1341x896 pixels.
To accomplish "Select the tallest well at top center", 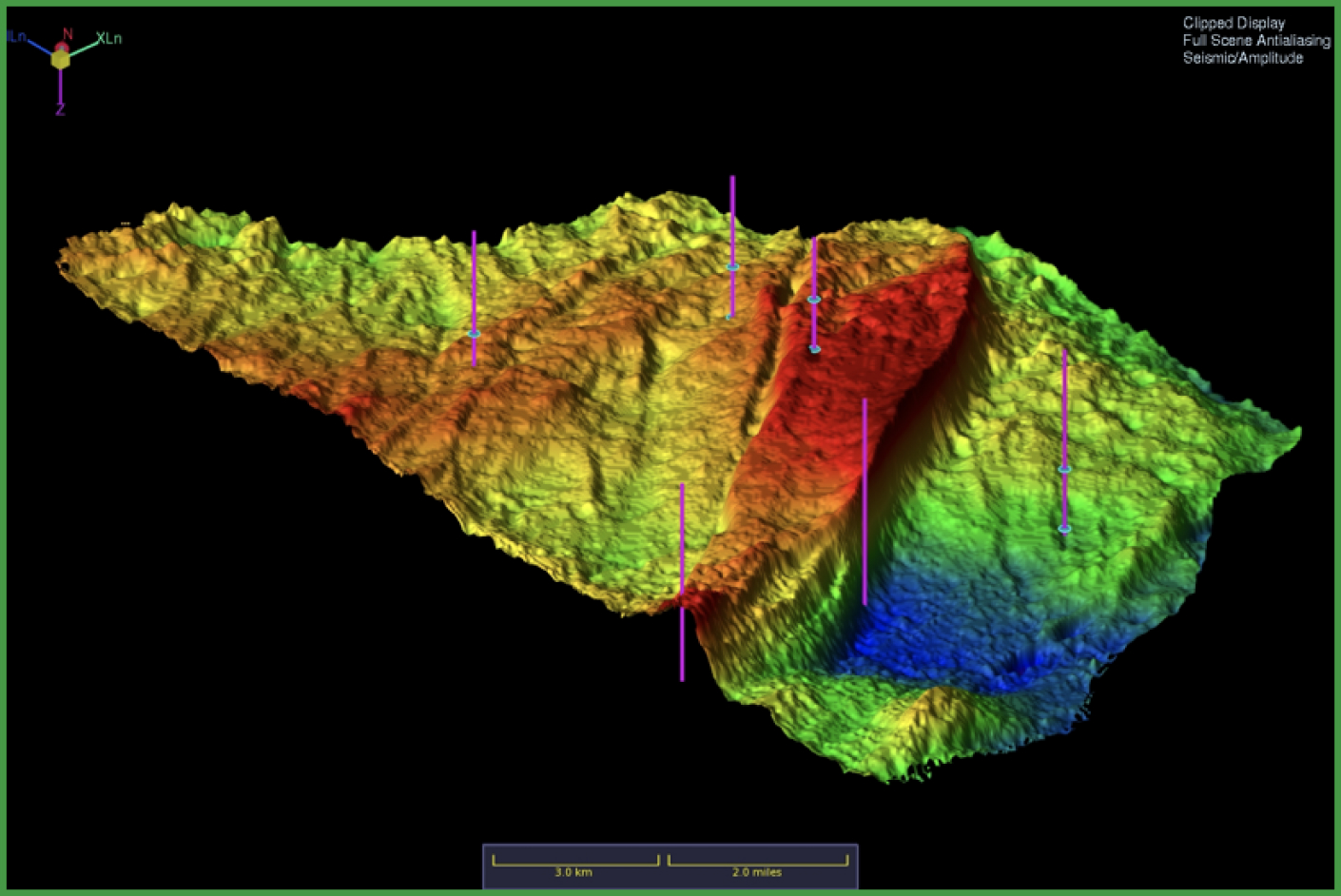I will 732,219.
